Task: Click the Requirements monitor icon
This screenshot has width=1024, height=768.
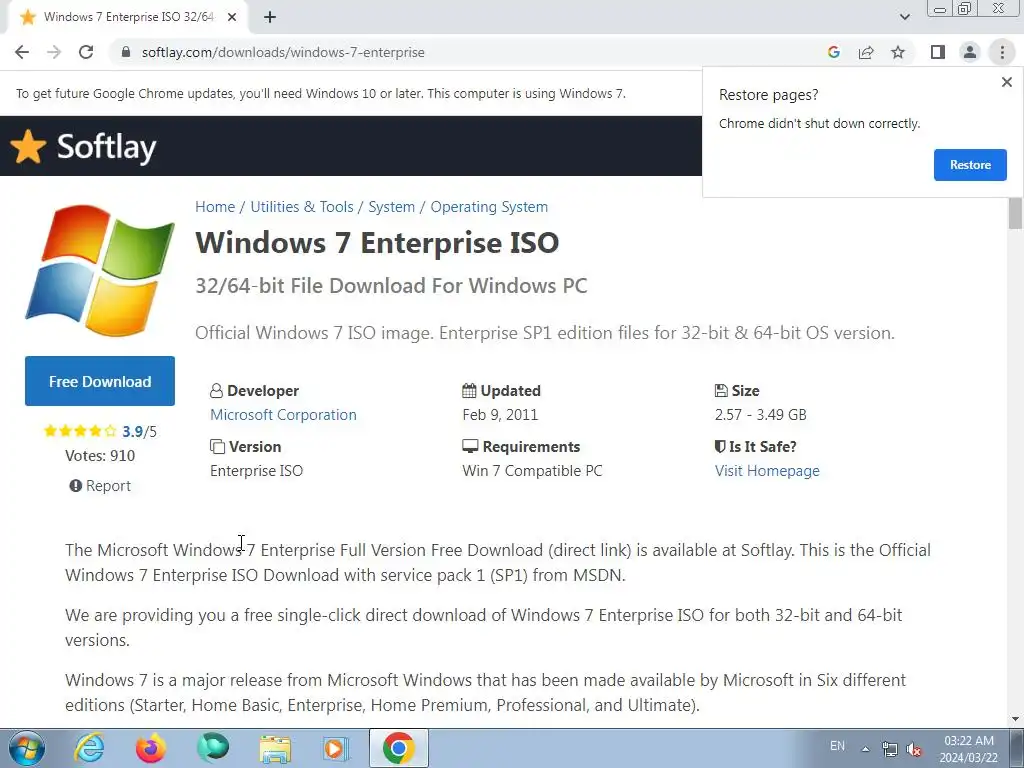Action: (470, 447)
